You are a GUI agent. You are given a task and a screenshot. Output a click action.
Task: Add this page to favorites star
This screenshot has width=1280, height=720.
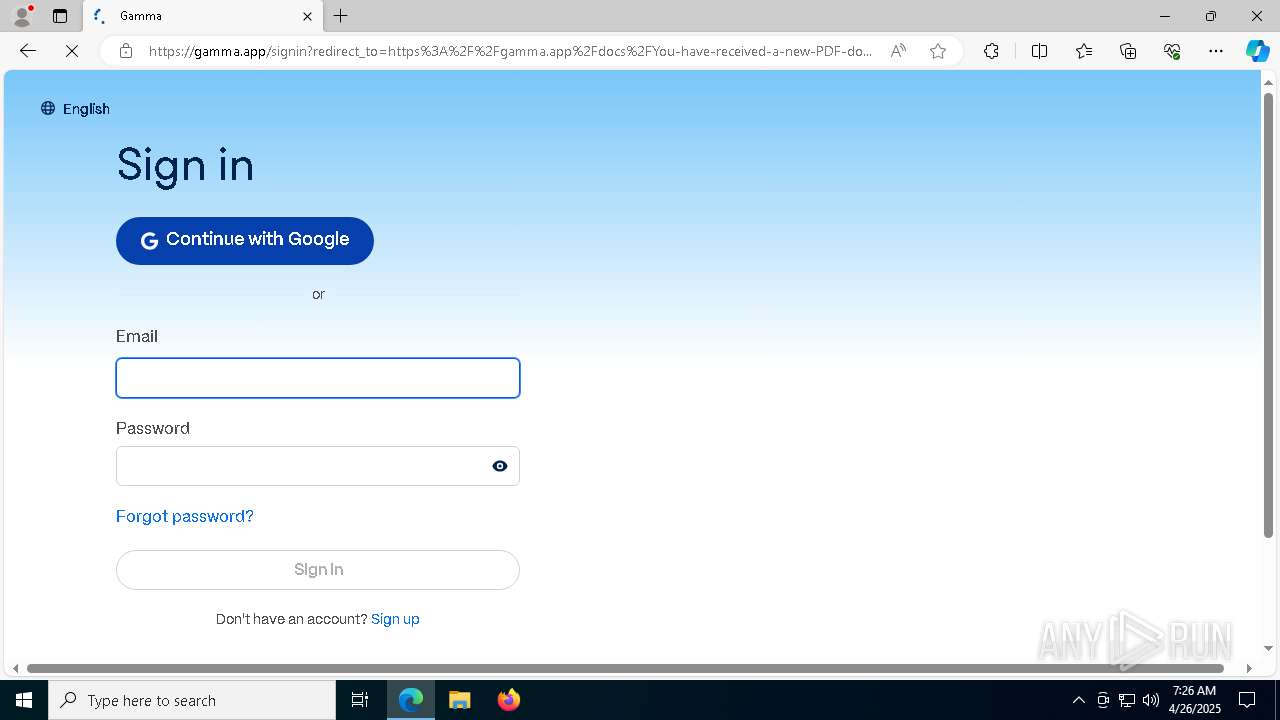pyautogui.click(x=938, y=51)
